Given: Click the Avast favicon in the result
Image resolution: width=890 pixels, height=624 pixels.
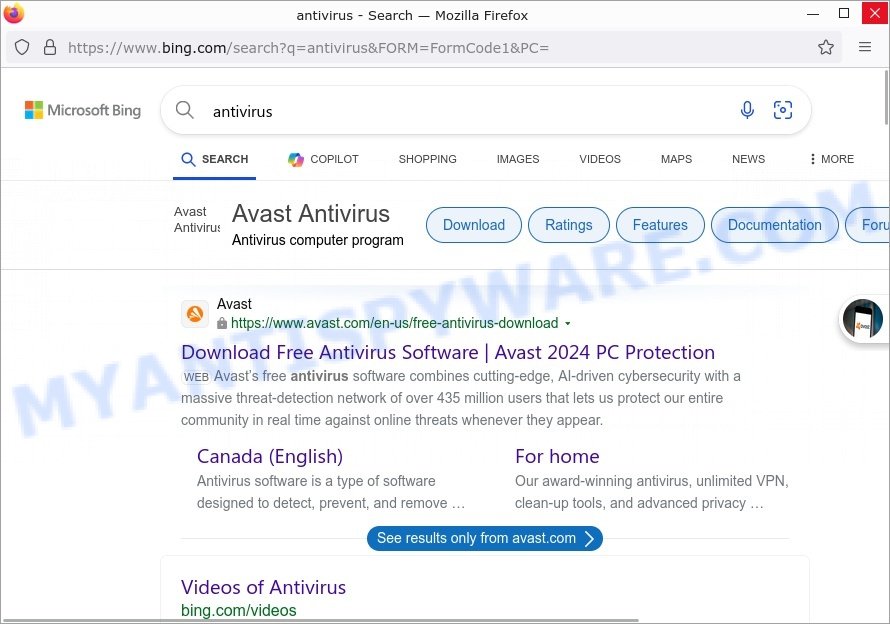Looking at the screenshot, I should click(x=195, y=314).
